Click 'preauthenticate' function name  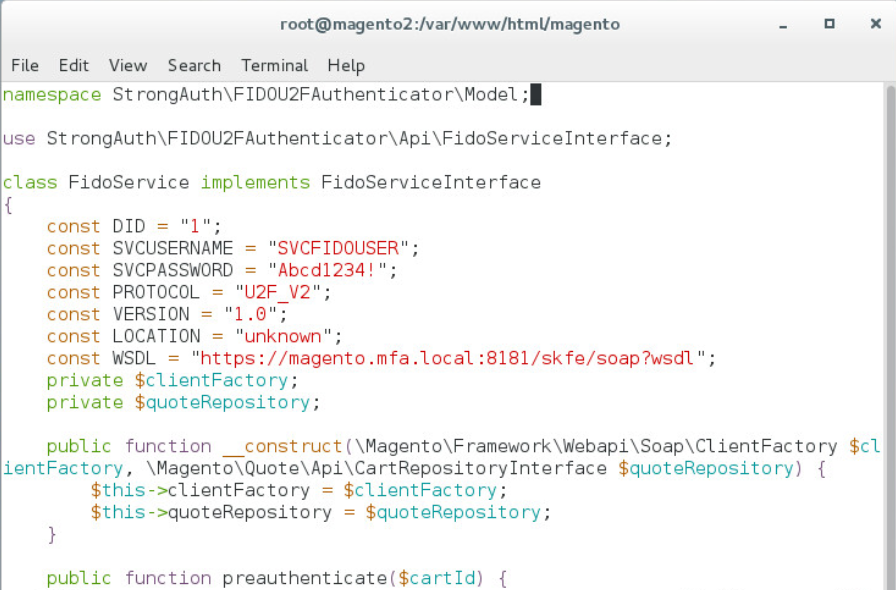coord(305,578)
